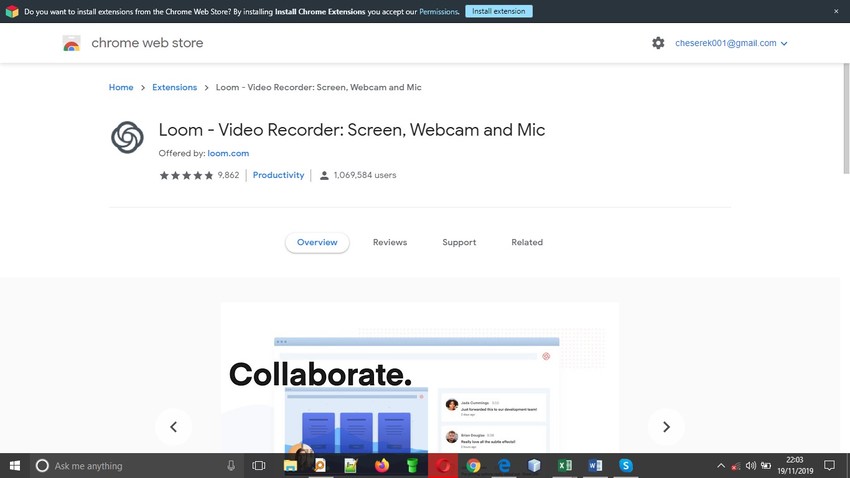Screen dimensions: 850x478
Task: Click the '9,862' ratings count
Action: coord(228,175)
